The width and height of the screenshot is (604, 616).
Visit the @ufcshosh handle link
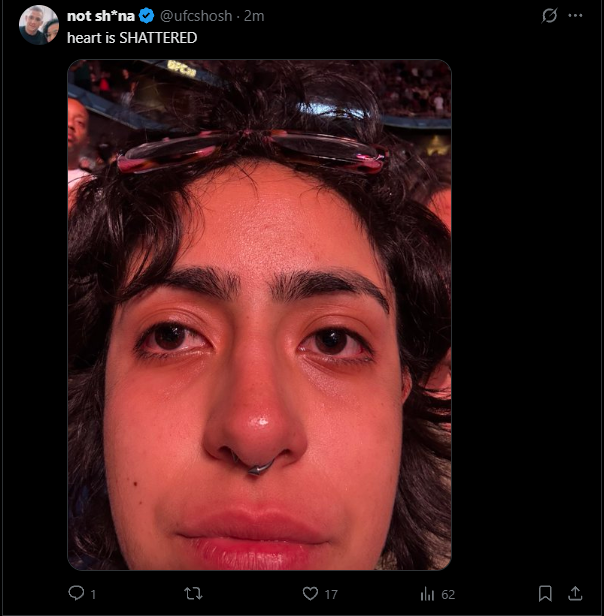point(196,16)
